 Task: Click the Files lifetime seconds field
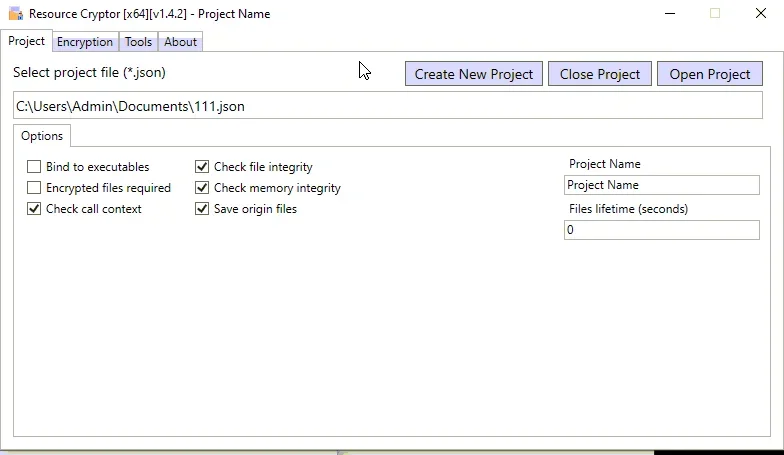pos(662,230)
